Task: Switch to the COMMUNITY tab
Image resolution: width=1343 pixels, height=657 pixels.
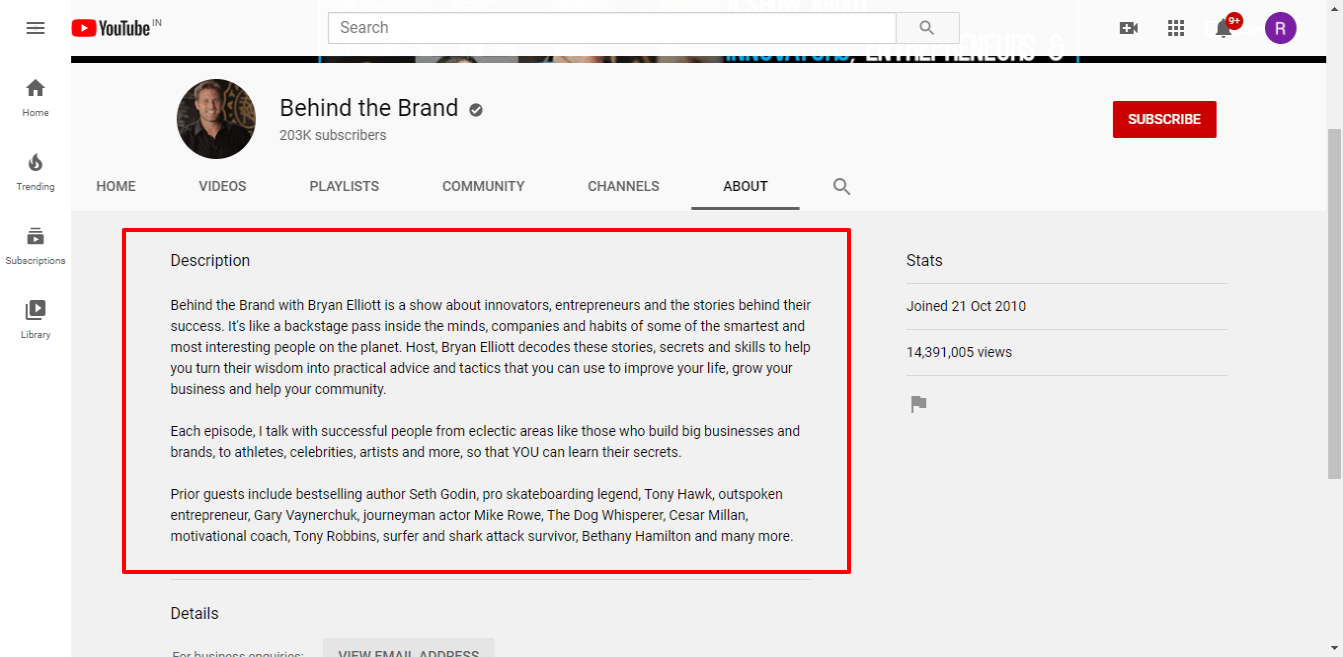Action: [x=483, y=186]
